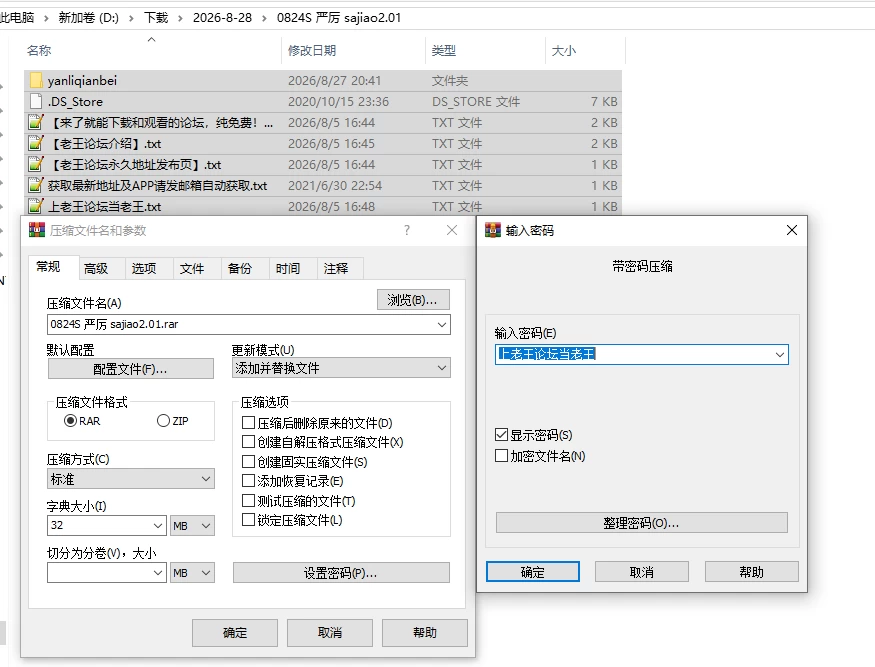875x667 pixels.
Task: Click 此电脑 breadcrumb segment
Action: (x=17, y=18)
